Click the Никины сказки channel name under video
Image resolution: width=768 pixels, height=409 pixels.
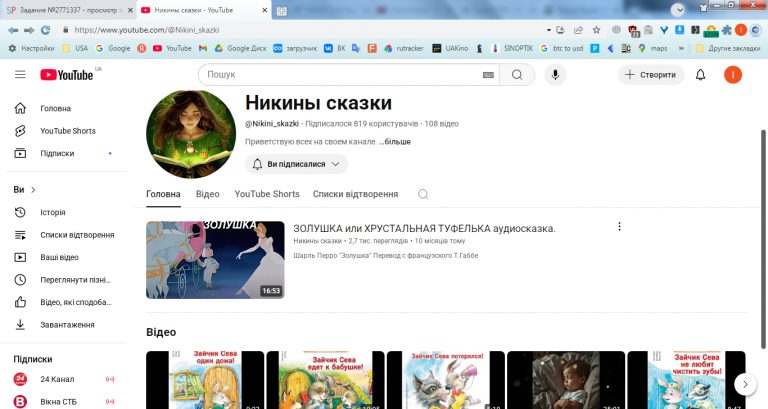click(317, 241)
